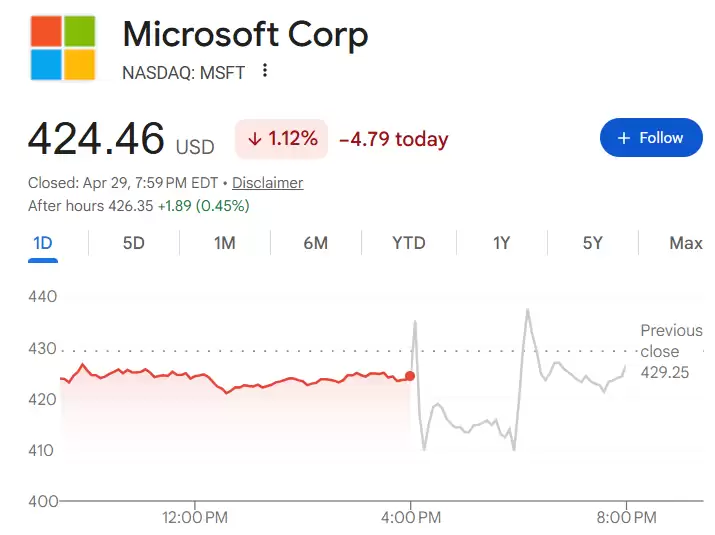This screenshot has width=715, height=535.
Task: View the 1Y chart range
Action: click(x=502, y=243)
